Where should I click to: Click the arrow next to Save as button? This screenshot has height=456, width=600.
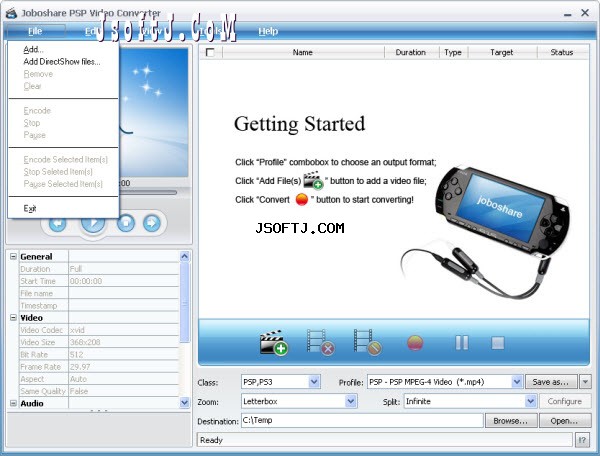tap(585, 381)
